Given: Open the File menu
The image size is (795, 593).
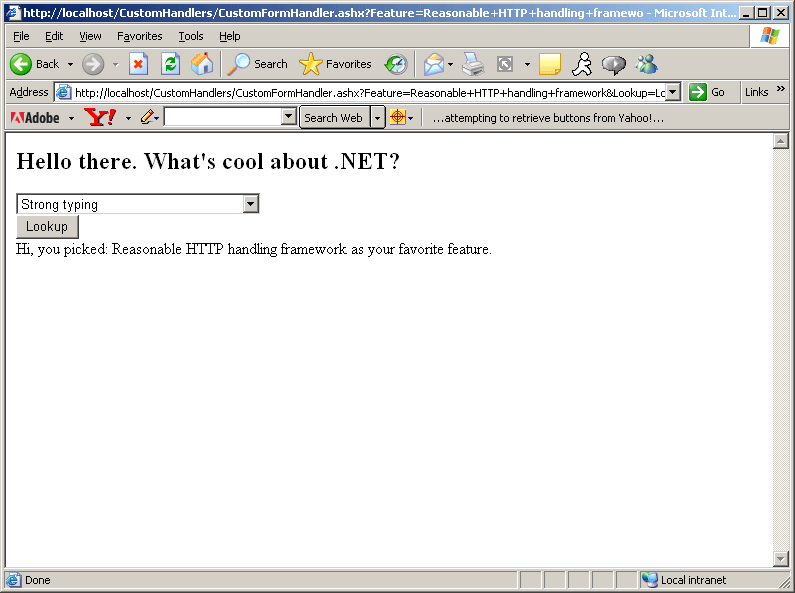Looking at the screenshot, I should [21, 36].
